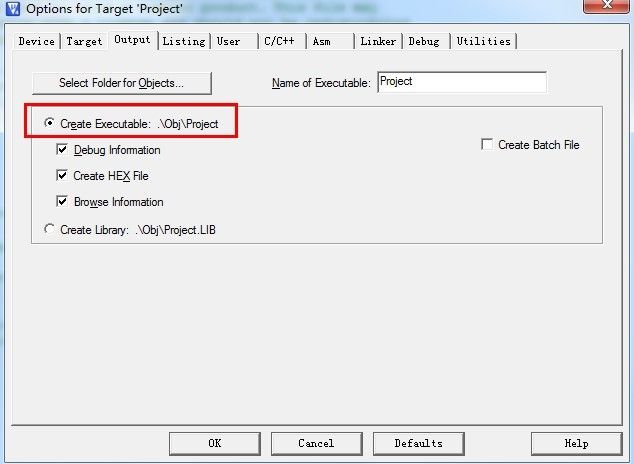
Task: Open the C/C++ tab
Action: point(282,41)
